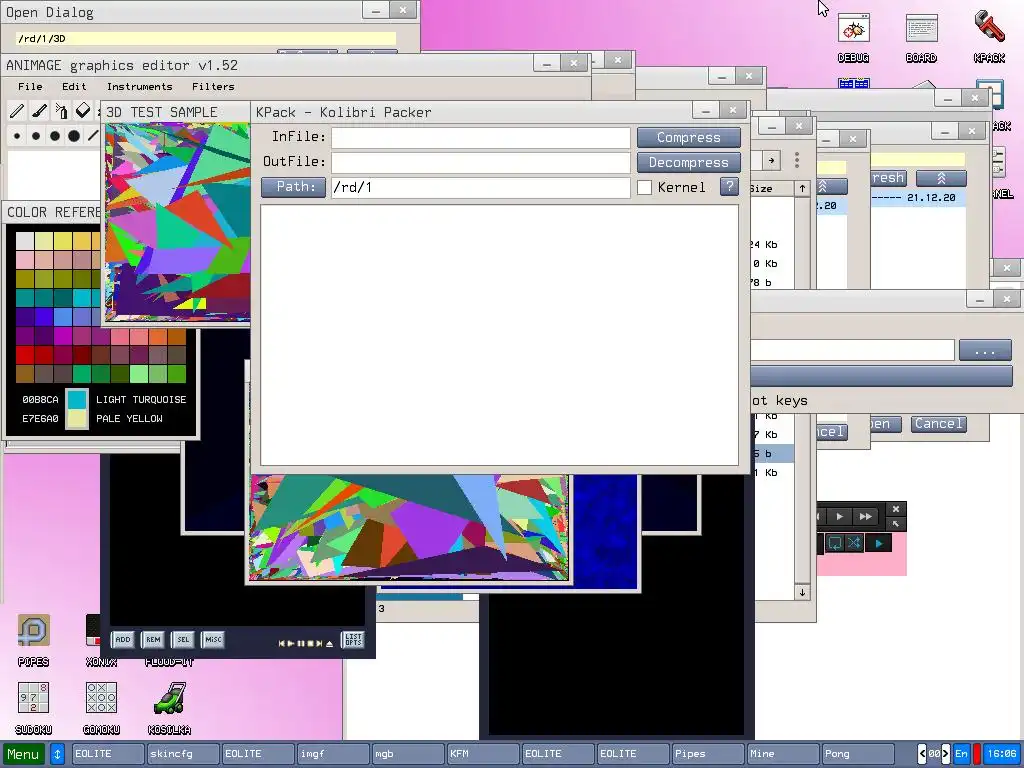Open the File menu in ANIMAGE
1024x768 pixels.
tap(30, 86)
